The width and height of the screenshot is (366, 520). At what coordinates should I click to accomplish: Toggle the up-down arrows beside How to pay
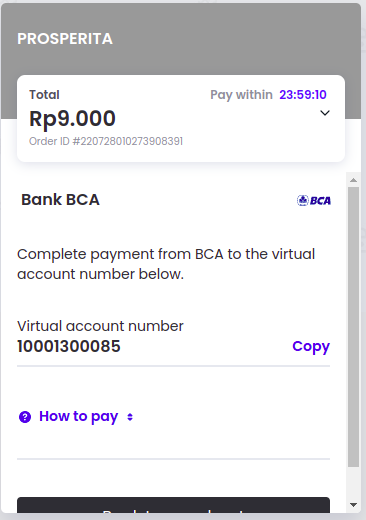point(130,417)
